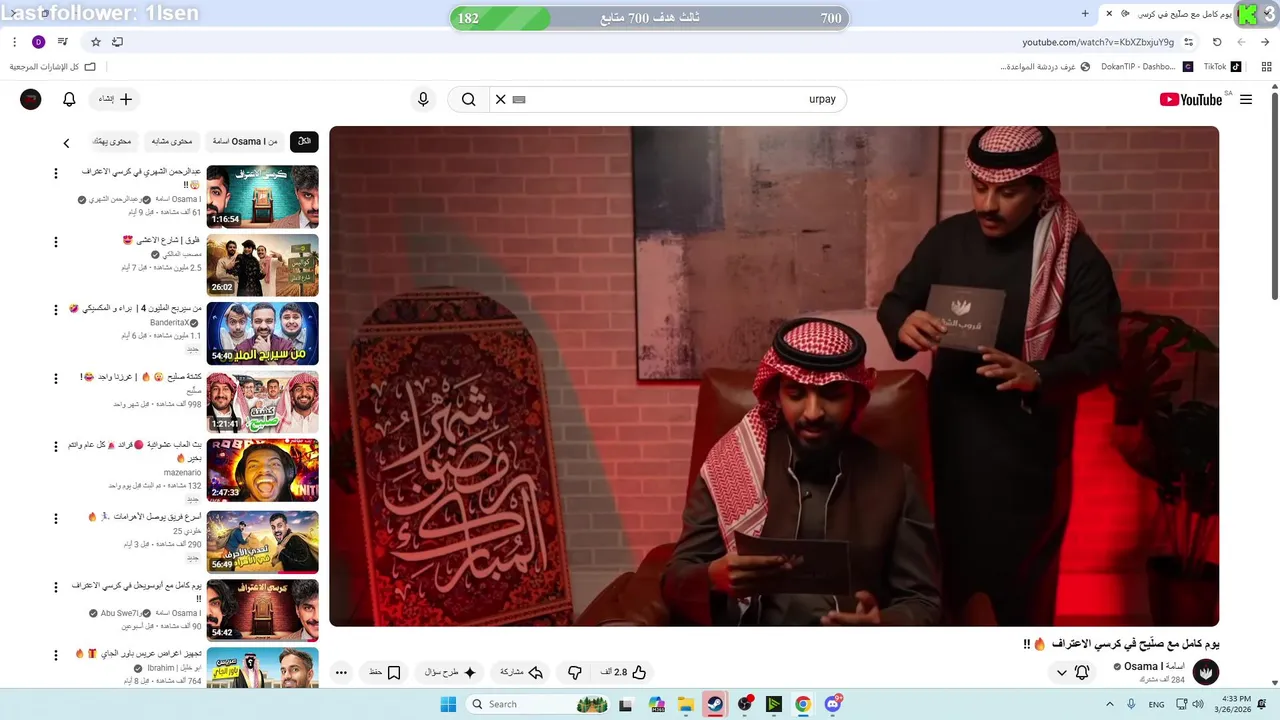The width and height of the screenshot is (1280, 720).
Task: Share the video (مشاركة)
Action: (521, 672)
